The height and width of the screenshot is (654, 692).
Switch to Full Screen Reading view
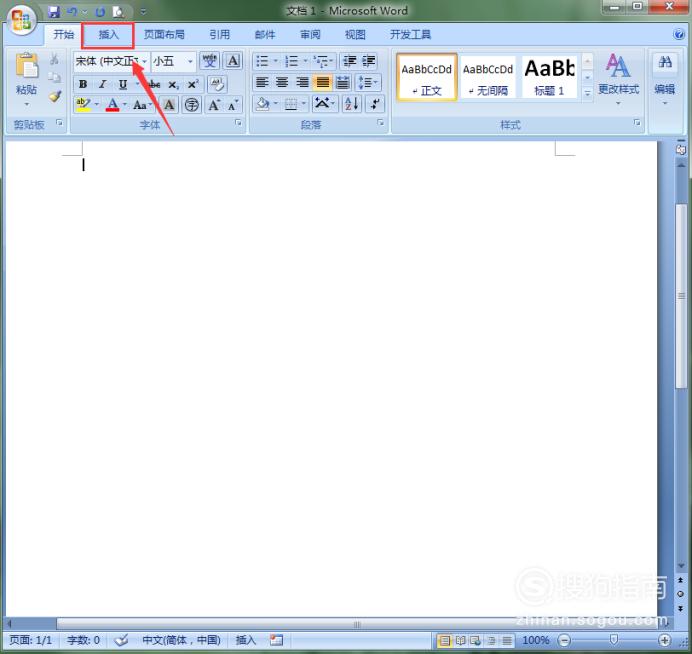click(x=460, y=640)
